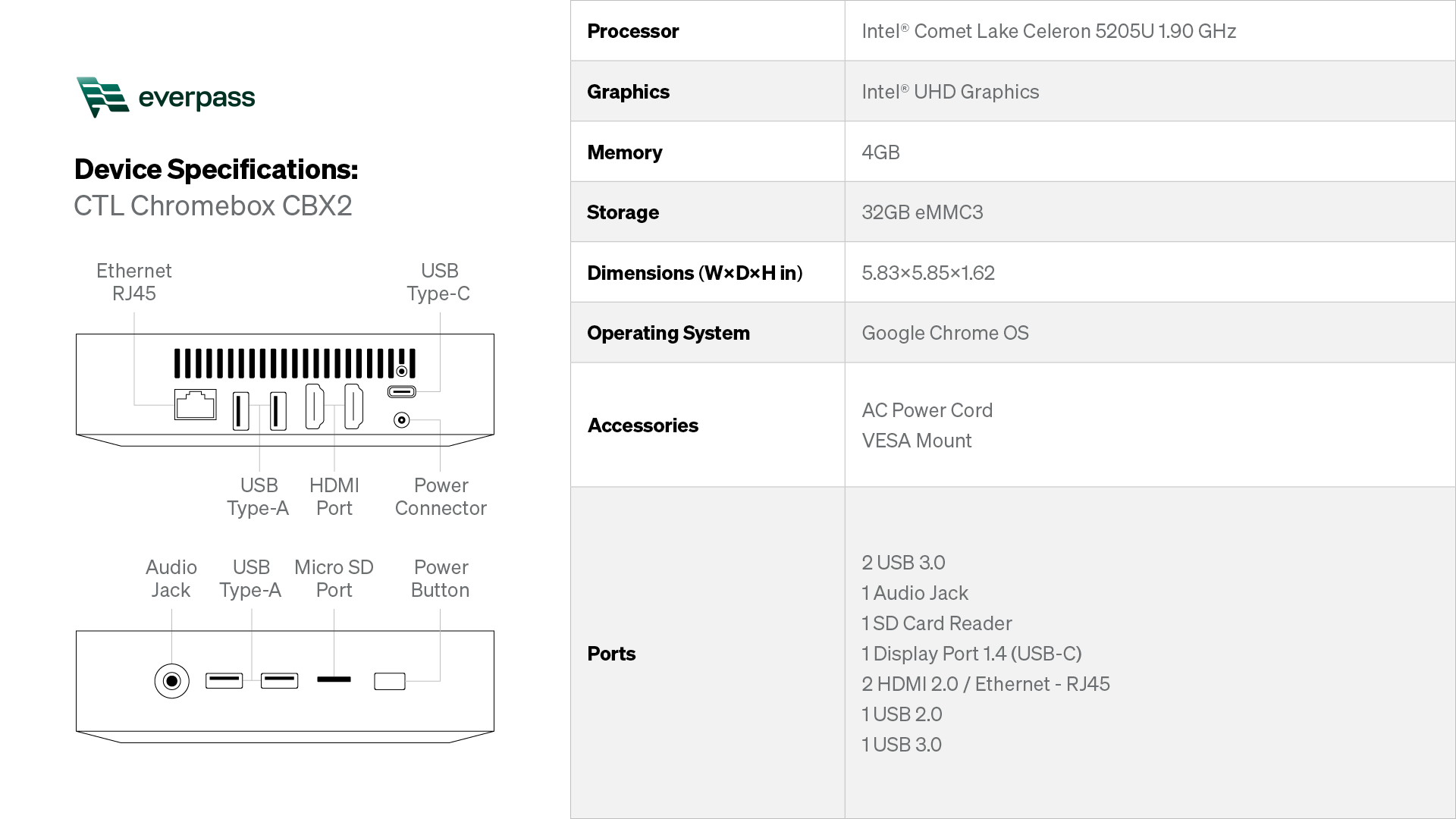Click the "Dimensions (W×D×H in)" header
The image size is (1456, 819).
click(x=695, y=273)
